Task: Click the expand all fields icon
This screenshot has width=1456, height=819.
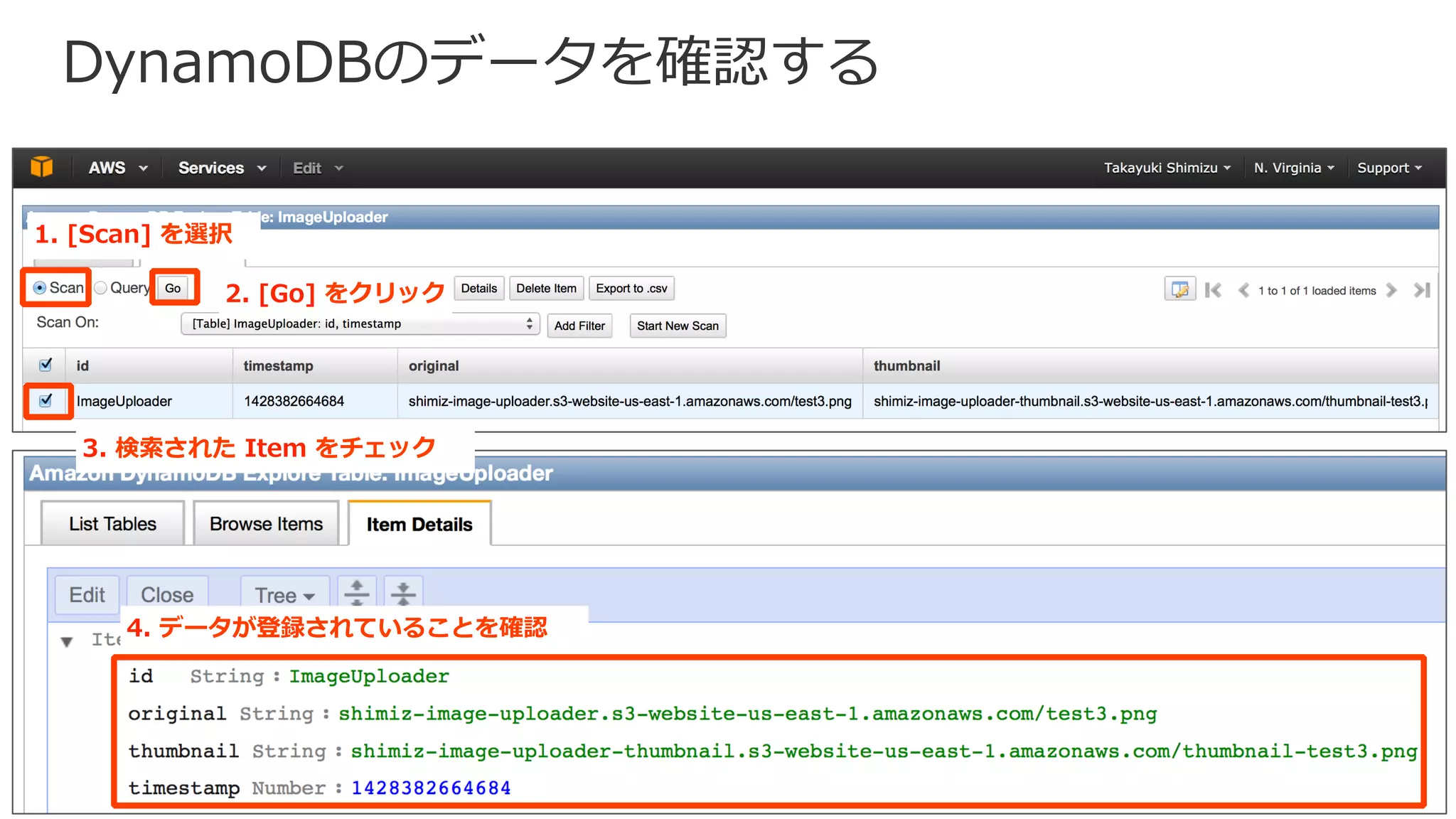Action: [357, 592]
